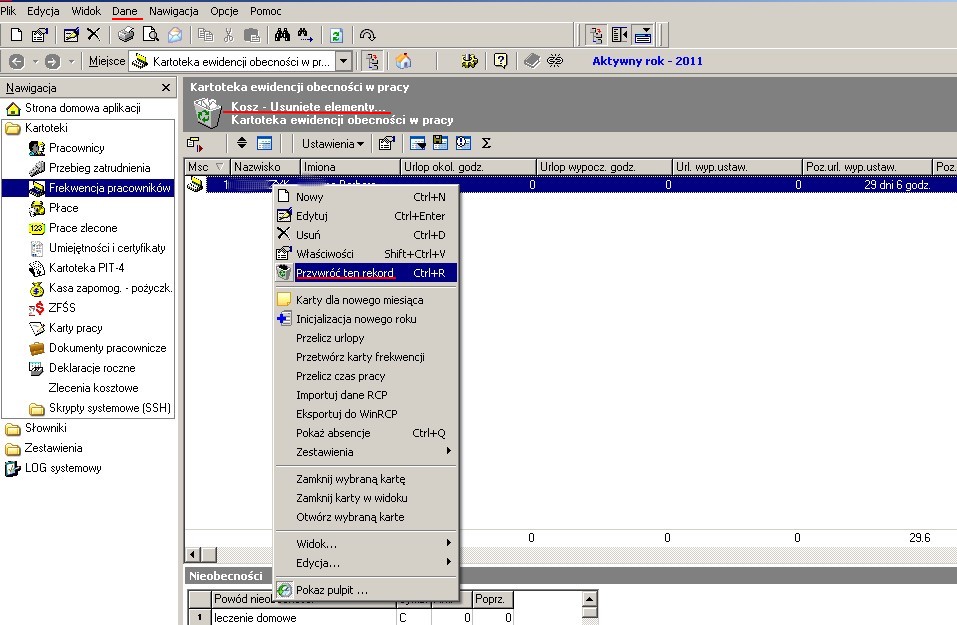Click the Home house icon in toolbar
957x625 pixels.
(x=403, y=61)
